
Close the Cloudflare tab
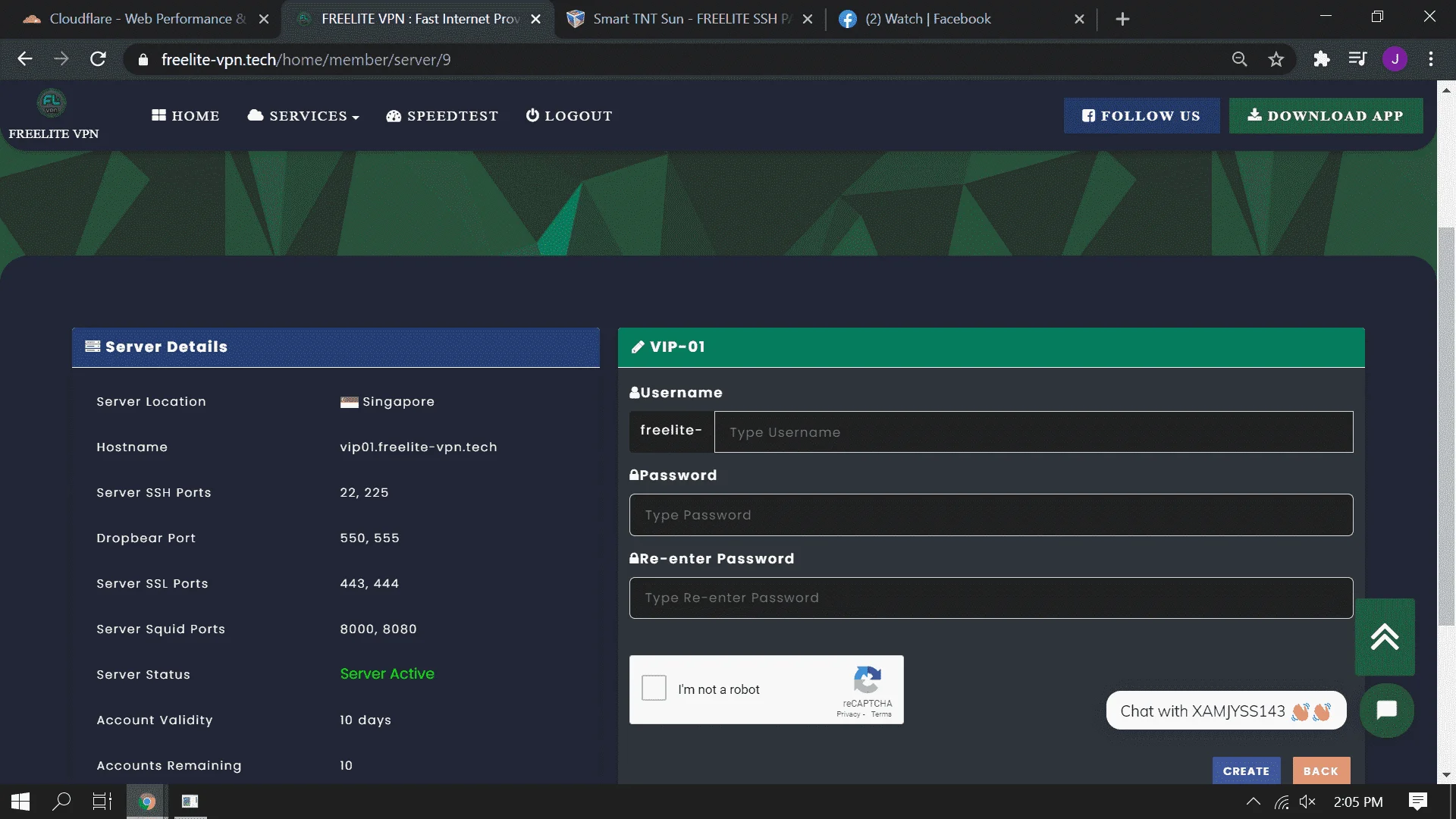[x=264, y=19]
